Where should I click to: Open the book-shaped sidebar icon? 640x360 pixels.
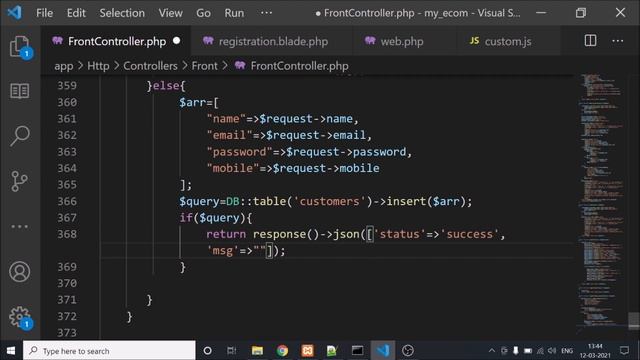tap(20, 91)
